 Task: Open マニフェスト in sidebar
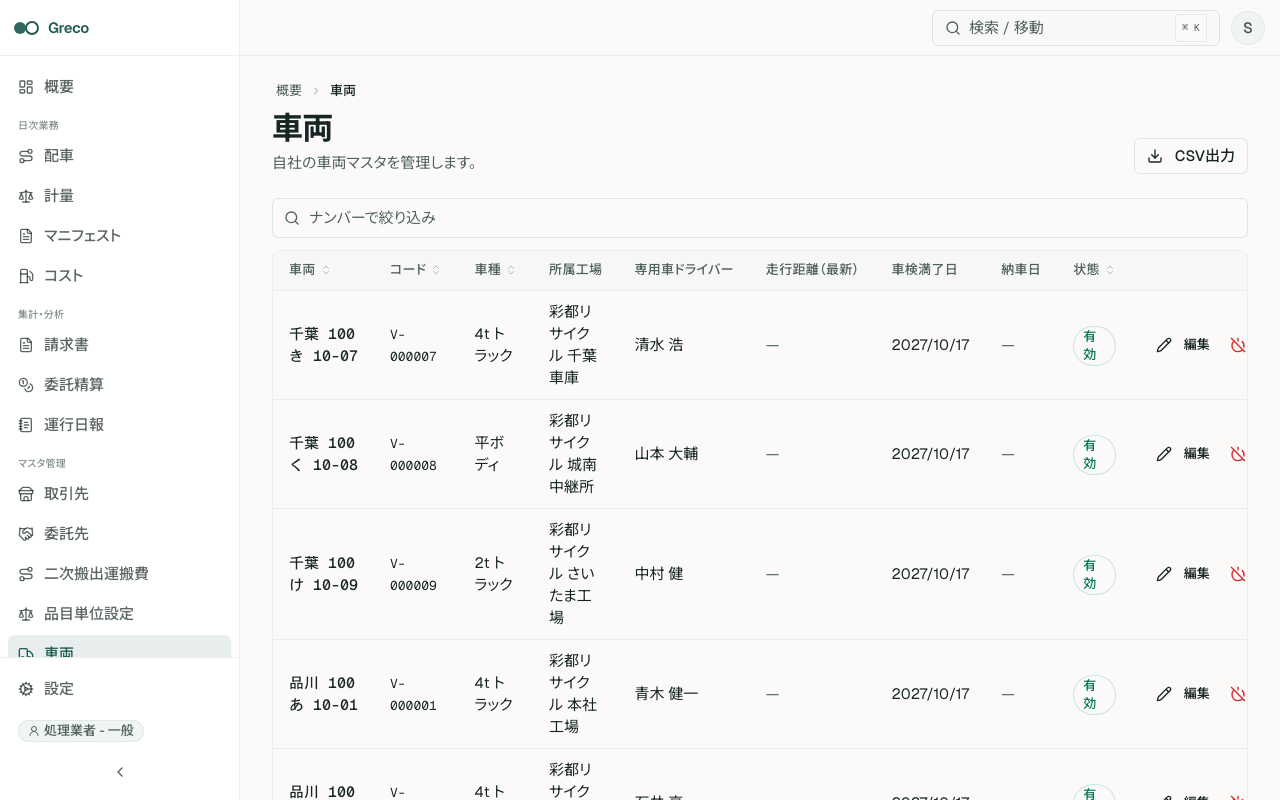click(x=119, y=236)
